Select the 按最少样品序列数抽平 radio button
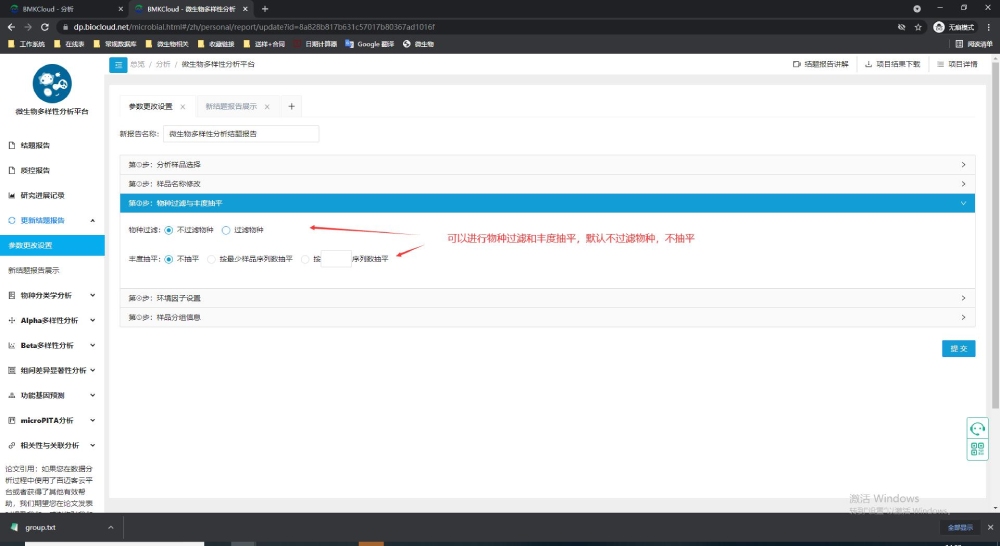Image resolution: width=1000 pixels, height=546 pixels. tap(212, 259)
